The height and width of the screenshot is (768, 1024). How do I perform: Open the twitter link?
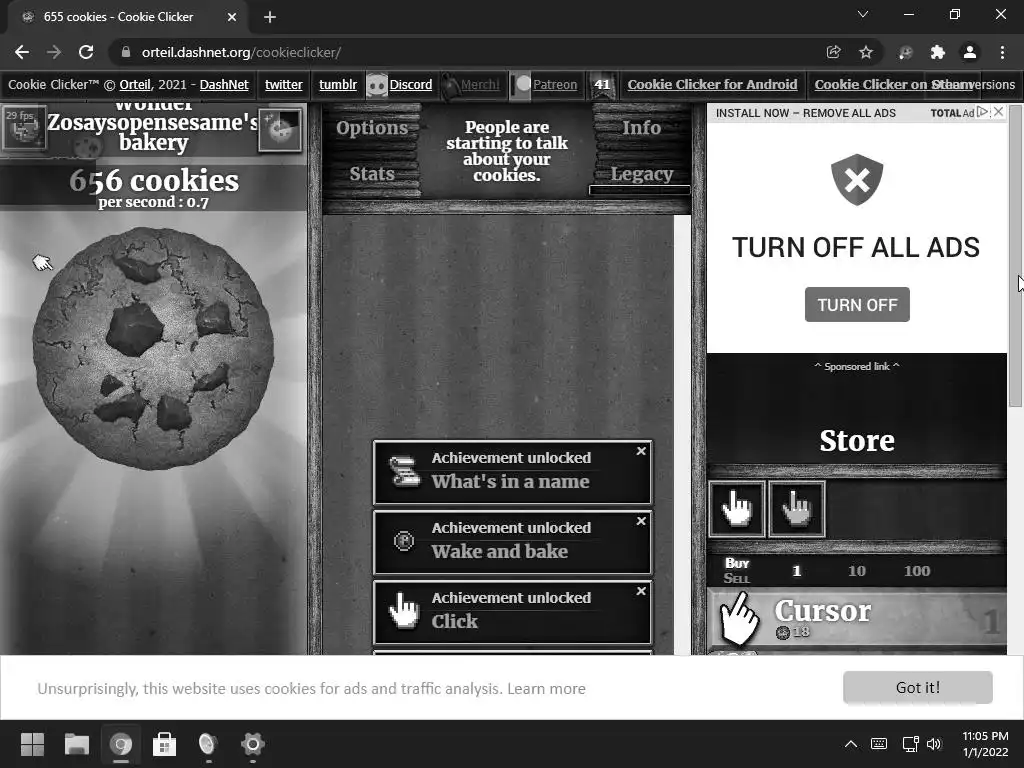click(283, 84)
